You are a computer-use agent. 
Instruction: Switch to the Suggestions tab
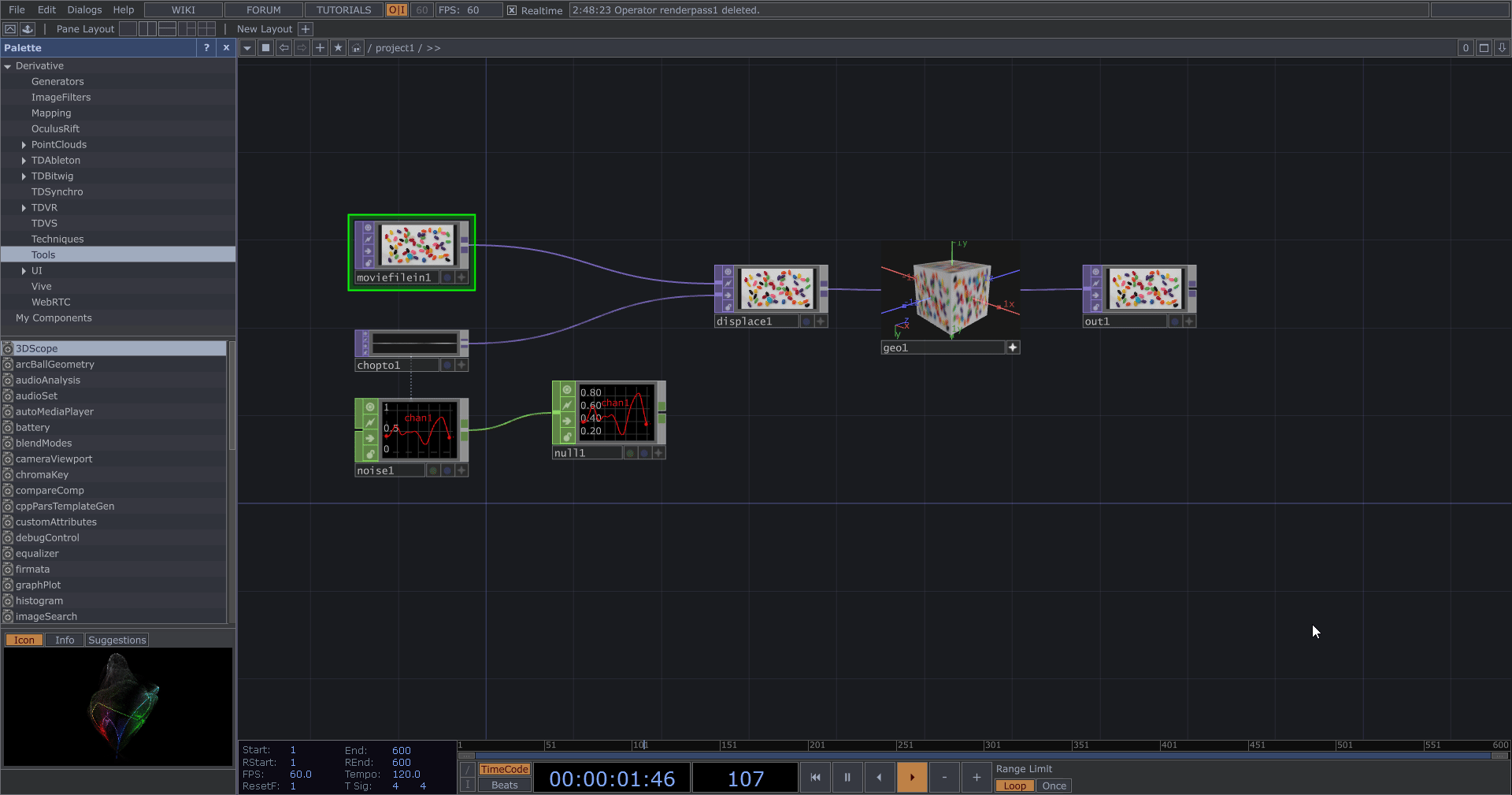click(x=117, y=640)
